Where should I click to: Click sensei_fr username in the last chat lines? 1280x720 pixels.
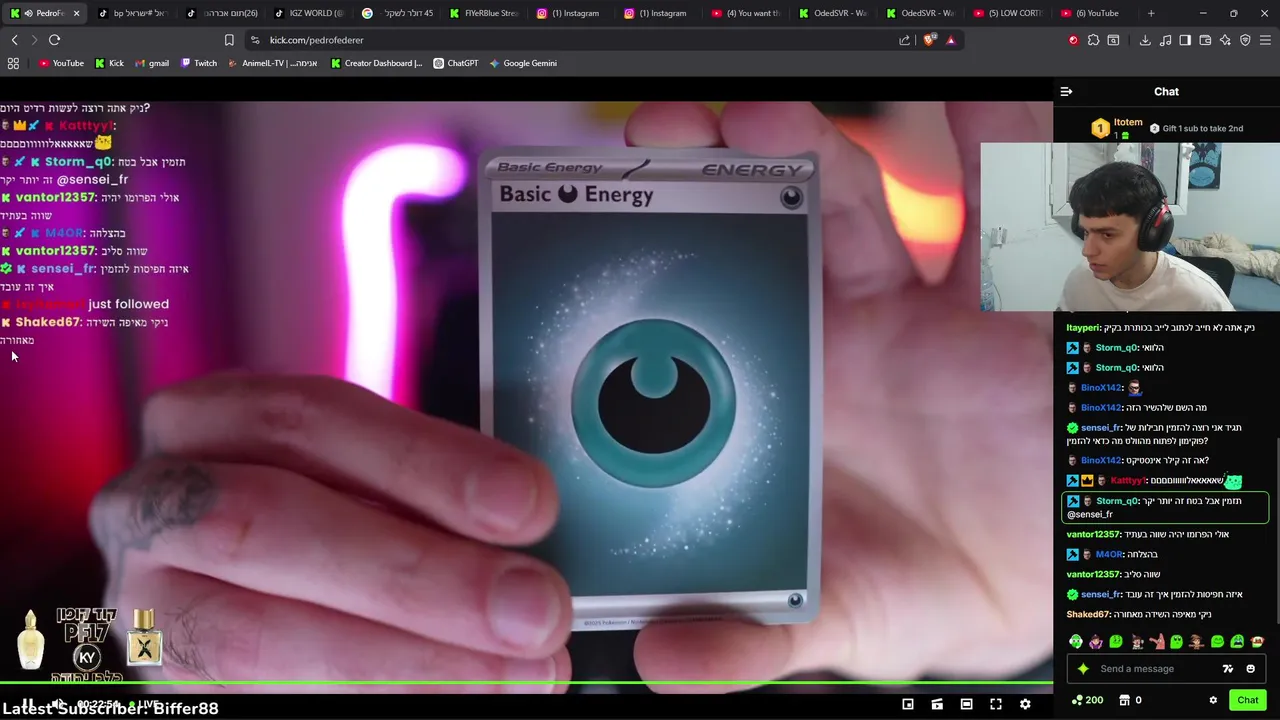(1100, 594)
